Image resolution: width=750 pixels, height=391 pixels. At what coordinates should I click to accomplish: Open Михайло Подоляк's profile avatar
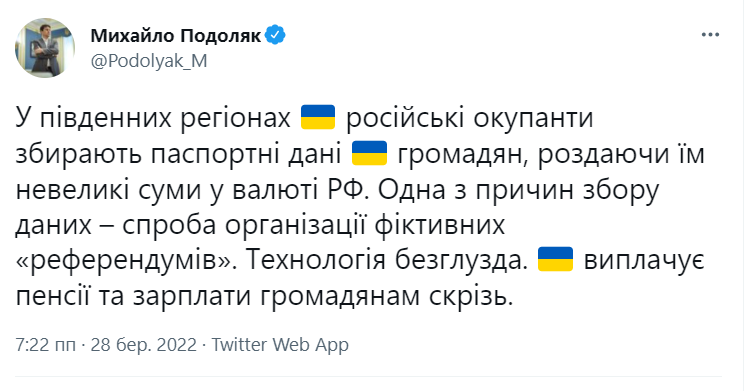pyautogui.click(x=45, y=48)
